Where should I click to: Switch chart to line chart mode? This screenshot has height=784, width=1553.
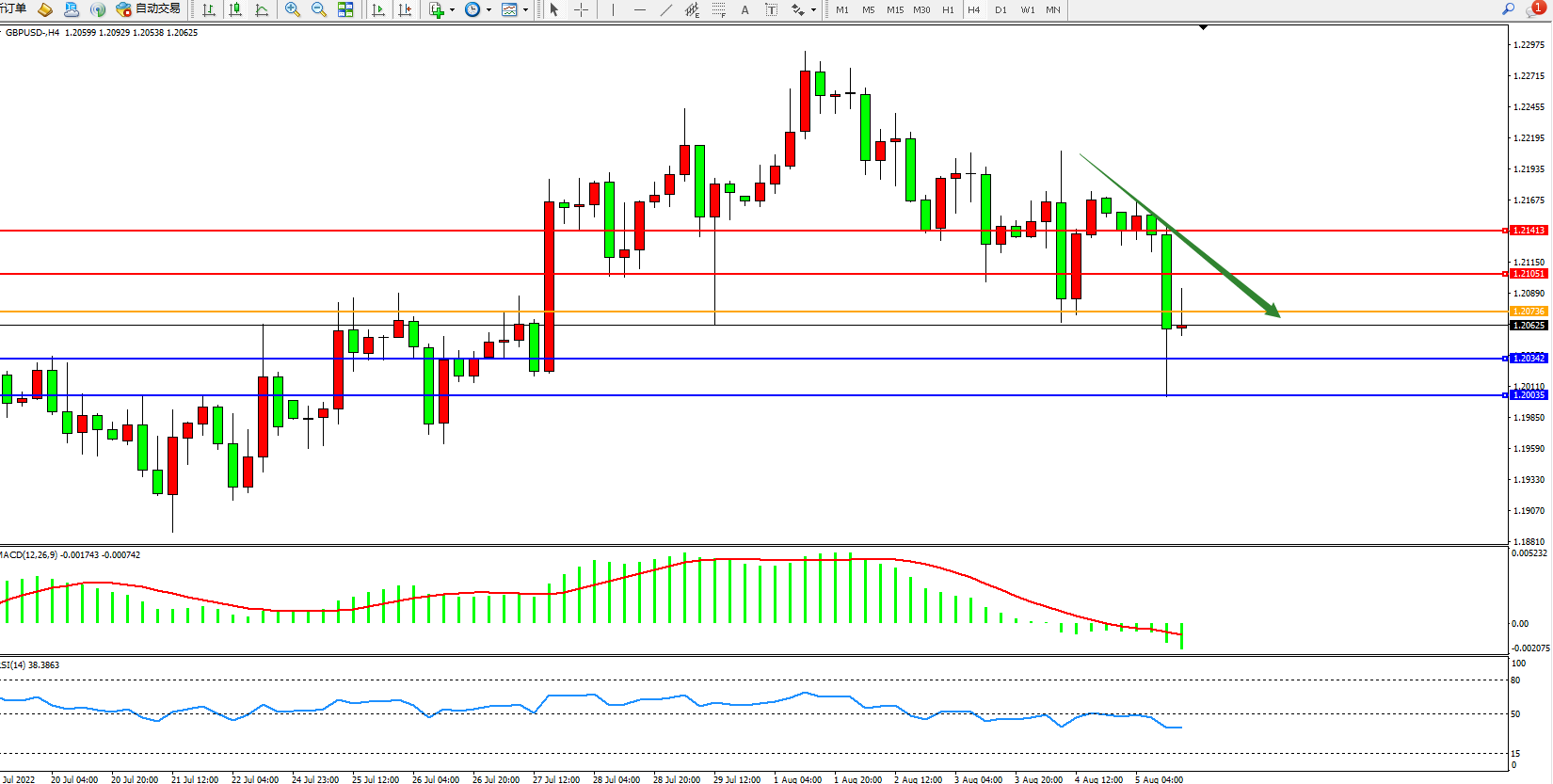click(x=262, y=9)
